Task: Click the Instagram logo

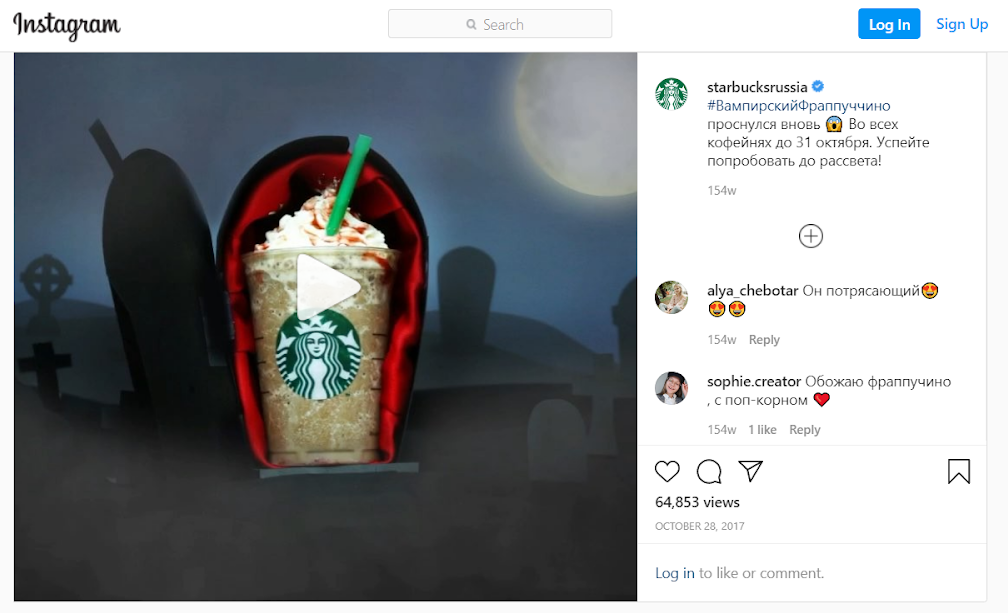Action: coord(67,25)
